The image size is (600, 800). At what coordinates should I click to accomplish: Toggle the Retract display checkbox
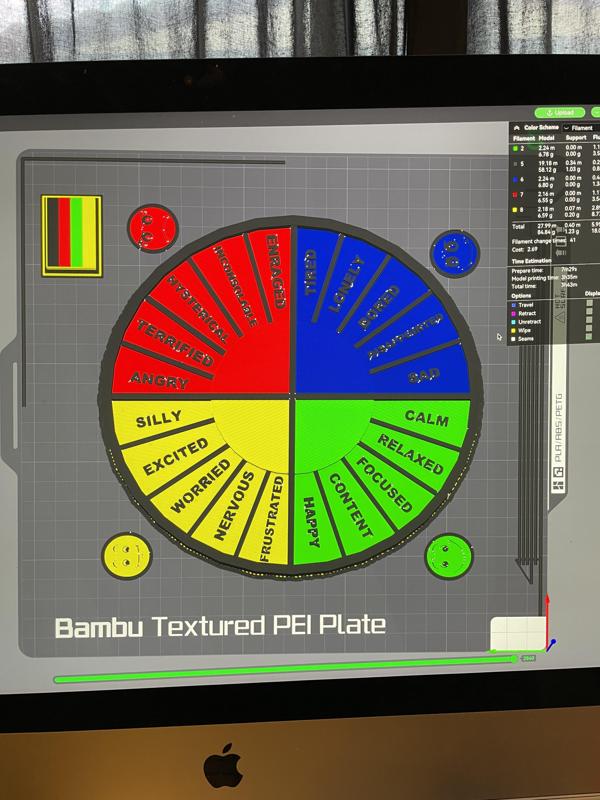tap(589, 311)
